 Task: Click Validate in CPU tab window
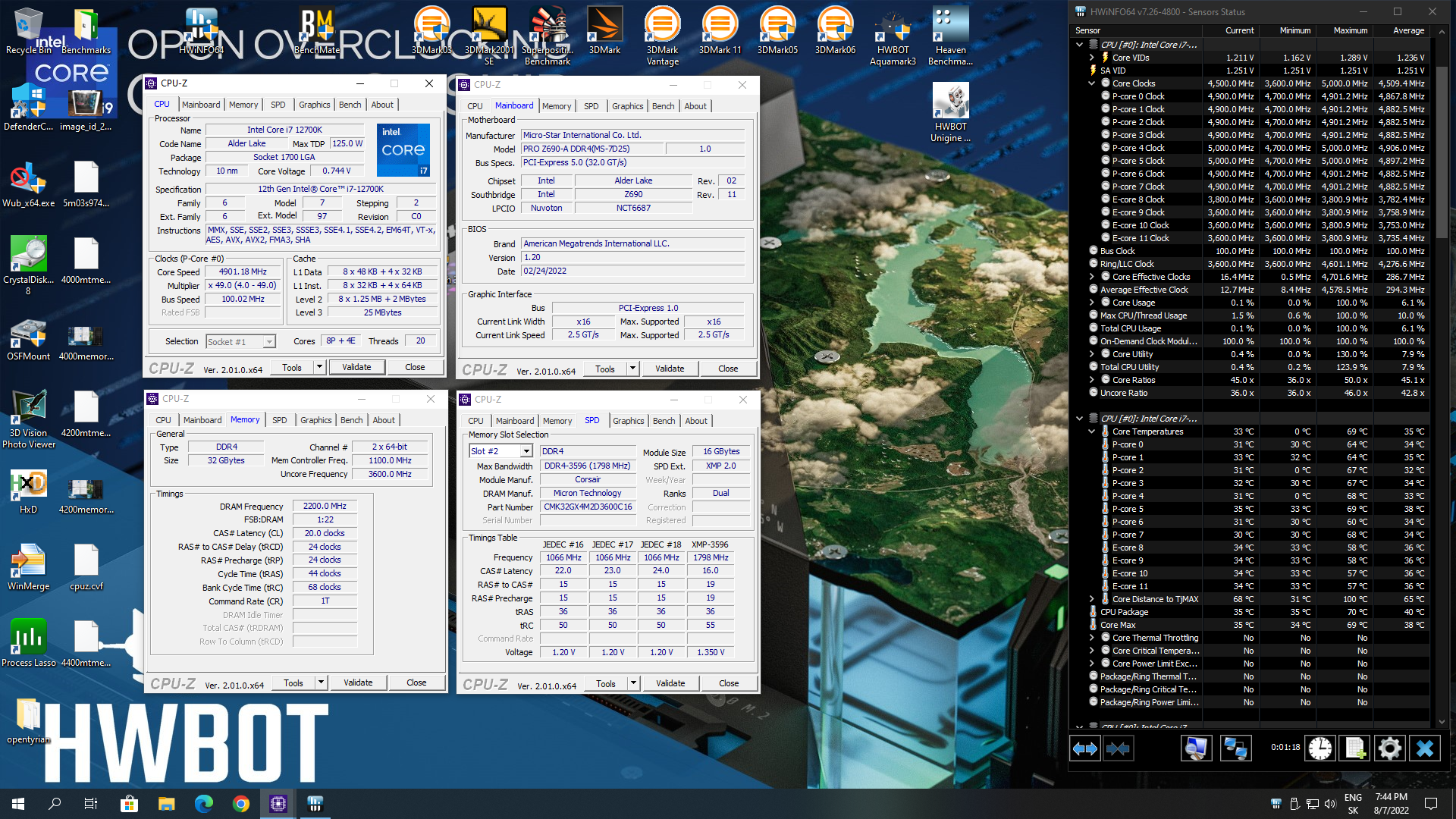click(356, 367)
